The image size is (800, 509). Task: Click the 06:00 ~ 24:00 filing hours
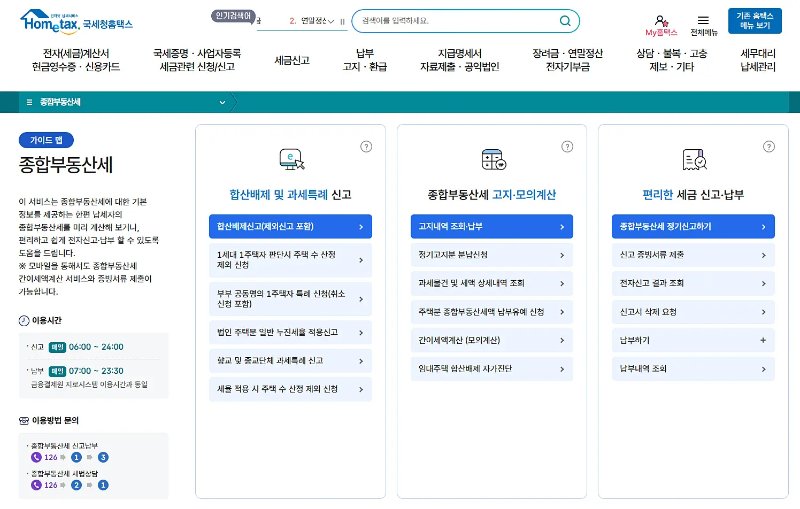point(96,347)
